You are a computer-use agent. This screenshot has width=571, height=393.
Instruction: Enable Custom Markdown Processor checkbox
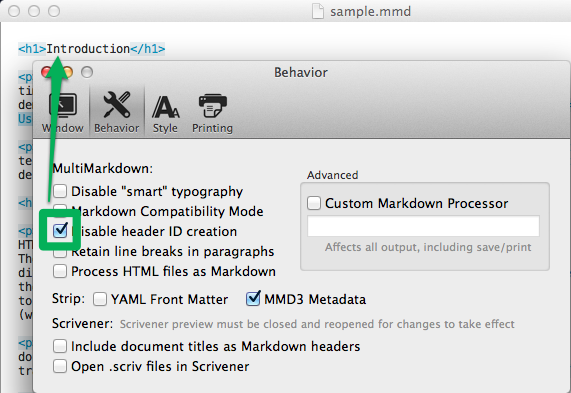click(314, 203)
